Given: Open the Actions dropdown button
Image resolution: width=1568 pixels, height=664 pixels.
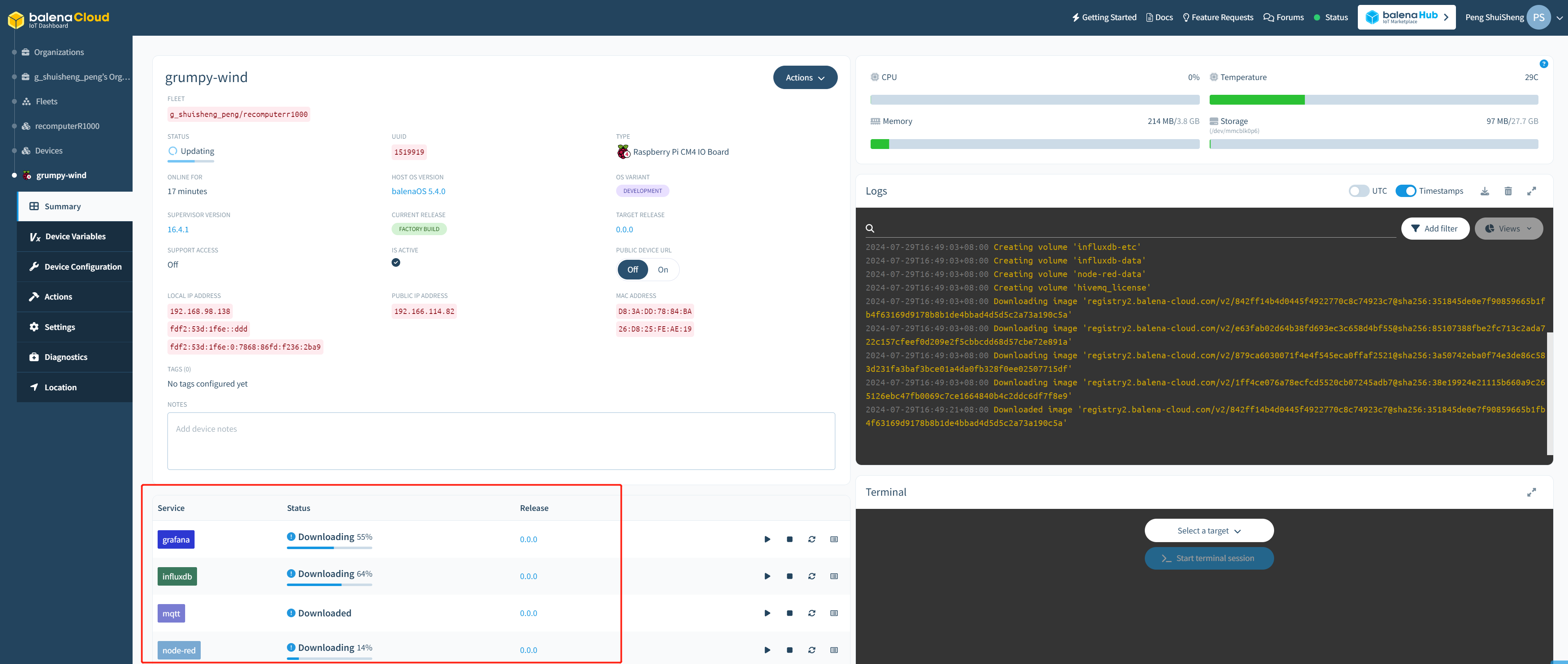Looking at the screenshot, I should (805, 78).
